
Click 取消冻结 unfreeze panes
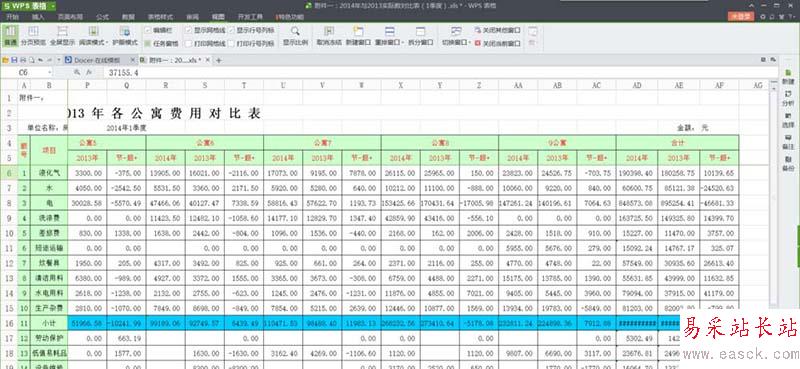[x=329, y=35]
